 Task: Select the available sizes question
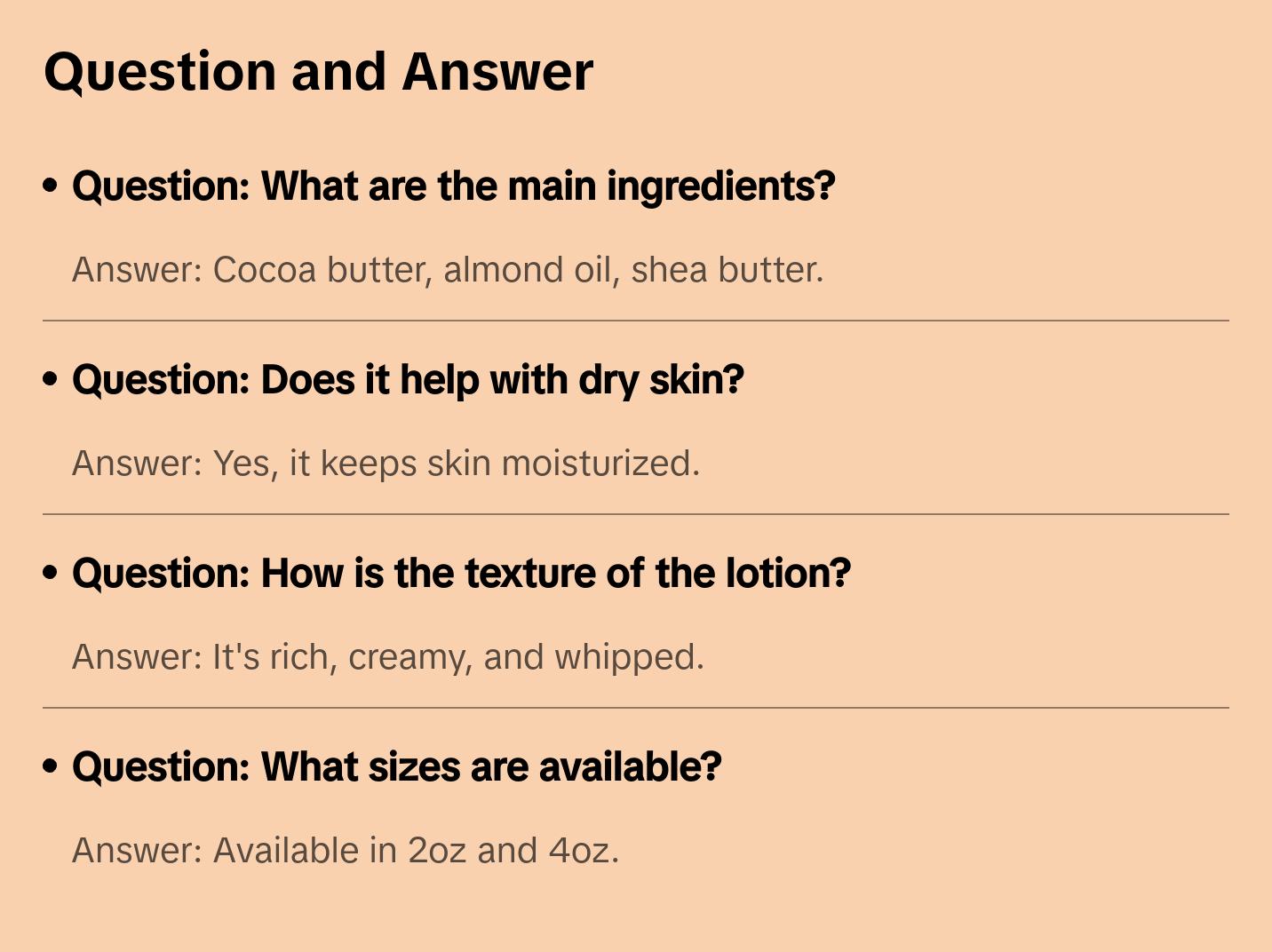[x=396, y=766]
